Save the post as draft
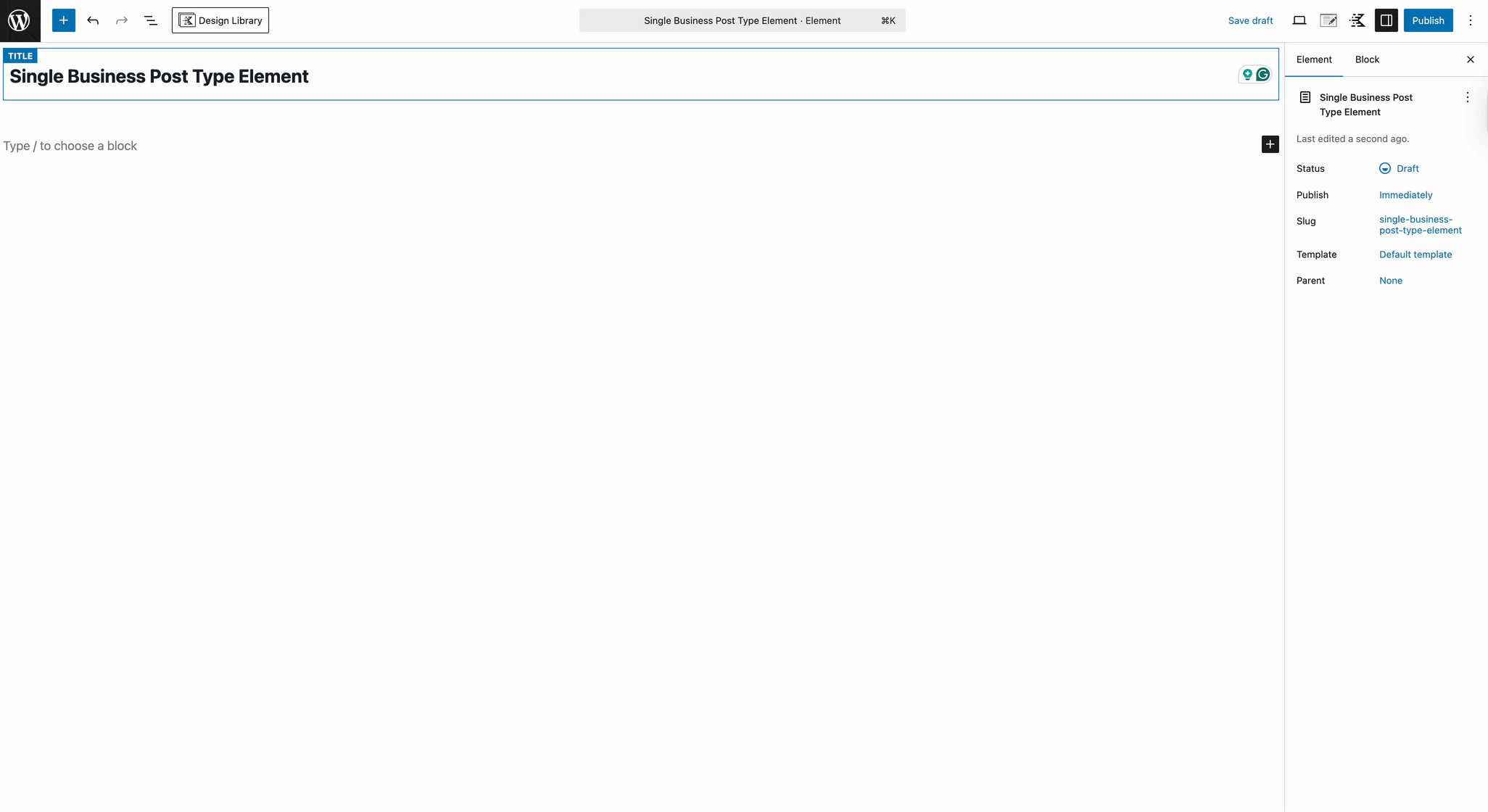Screen dimensions: 1488x812 click(1250, 20)
